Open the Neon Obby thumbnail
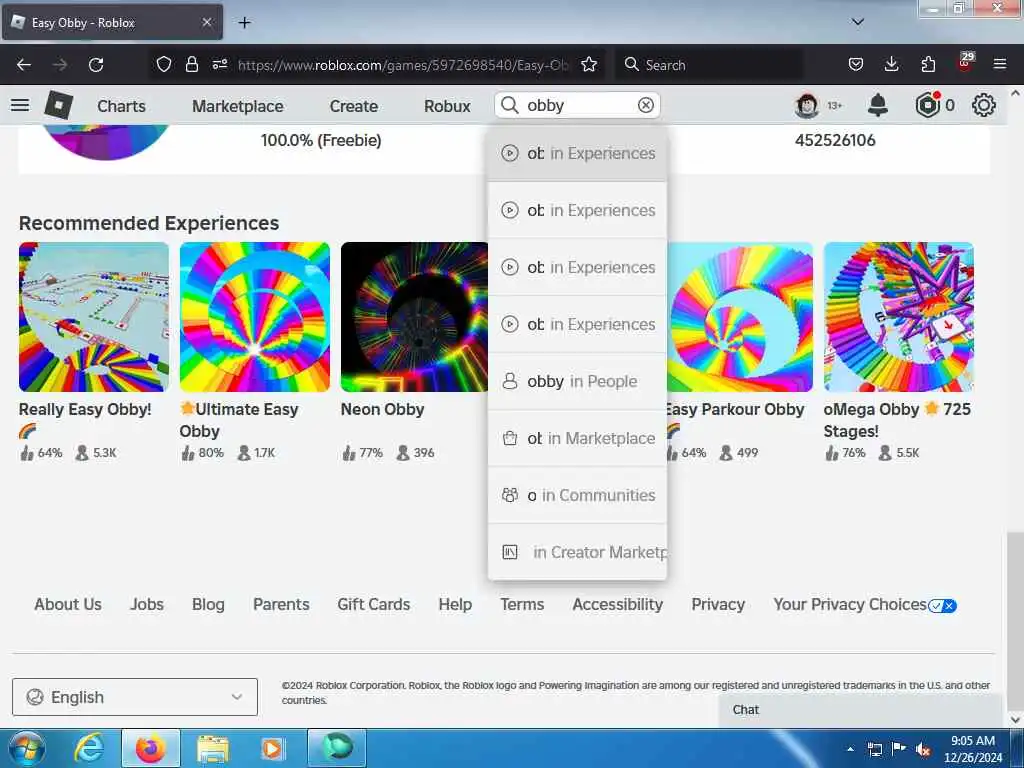The height and width of the screenshot is (768, 1024). pyautogui.click(x=414, y=317)
